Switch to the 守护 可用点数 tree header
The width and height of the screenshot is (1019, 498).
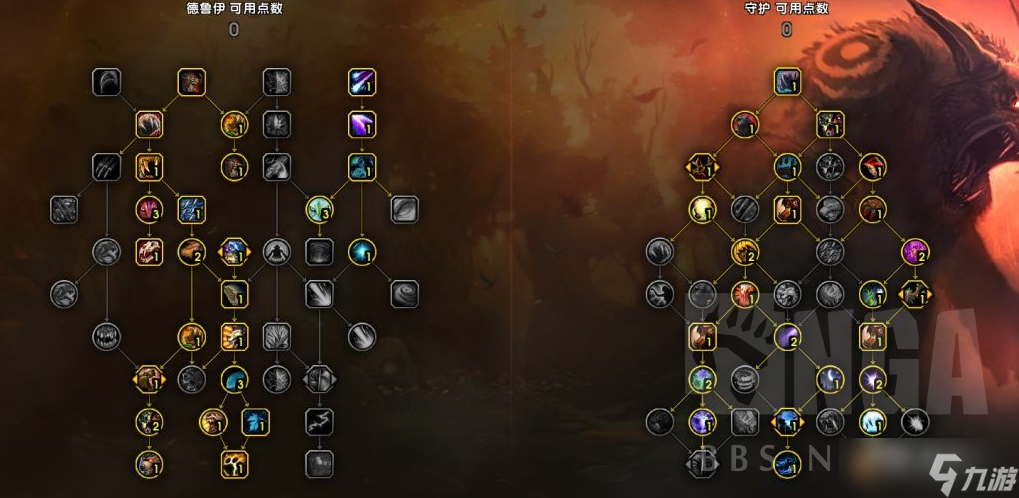pyautogui.click(x=787, y=8)
